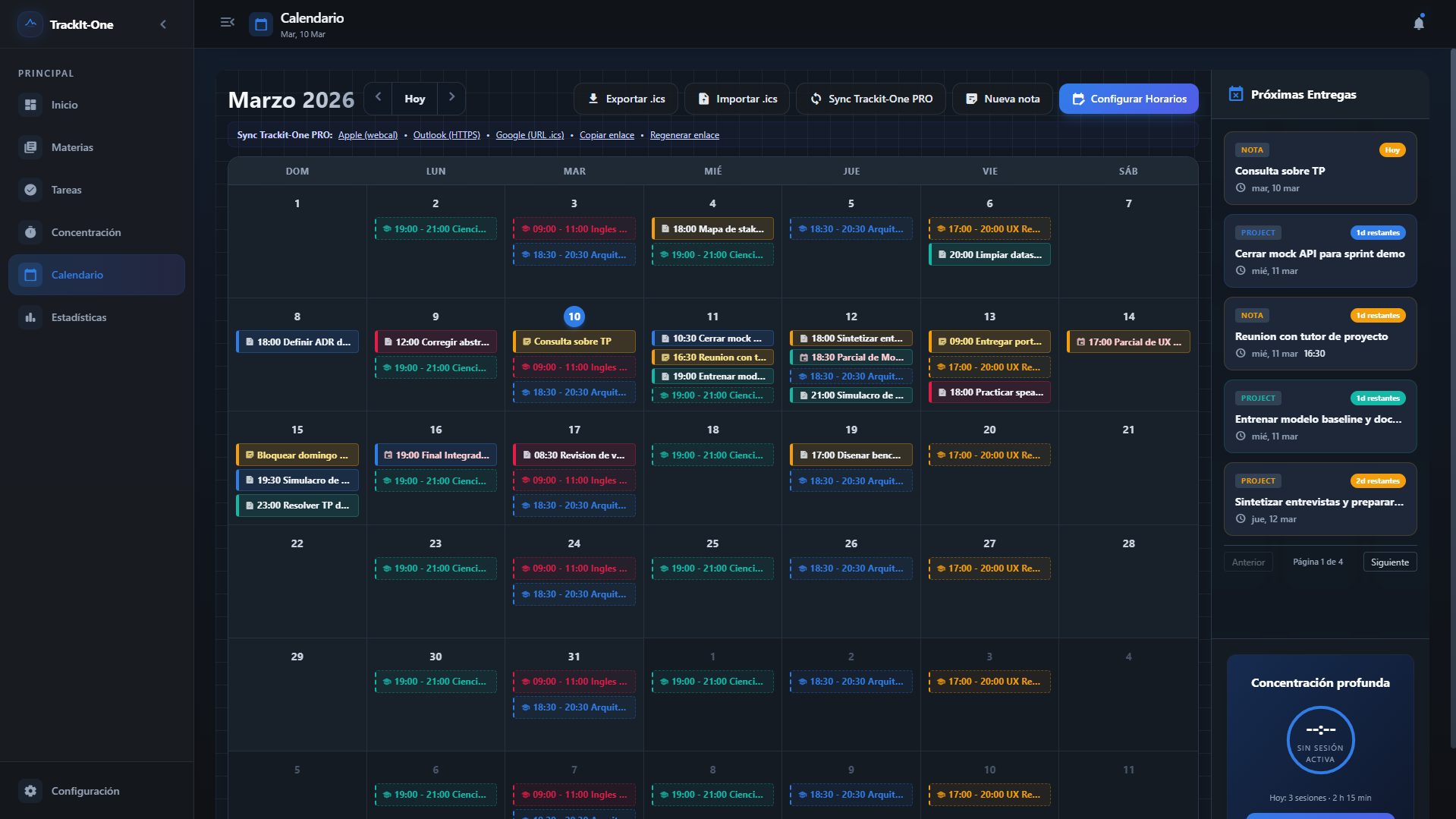Open the 17:00 Parcial de UX event
Image resolution: width=1456 pixels, height=819 pixels.
[1128, 342]
